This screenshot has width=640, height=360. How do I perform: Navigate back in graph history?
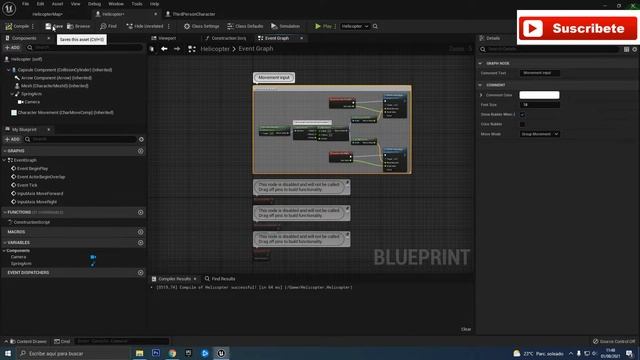[x=164, y=49]
